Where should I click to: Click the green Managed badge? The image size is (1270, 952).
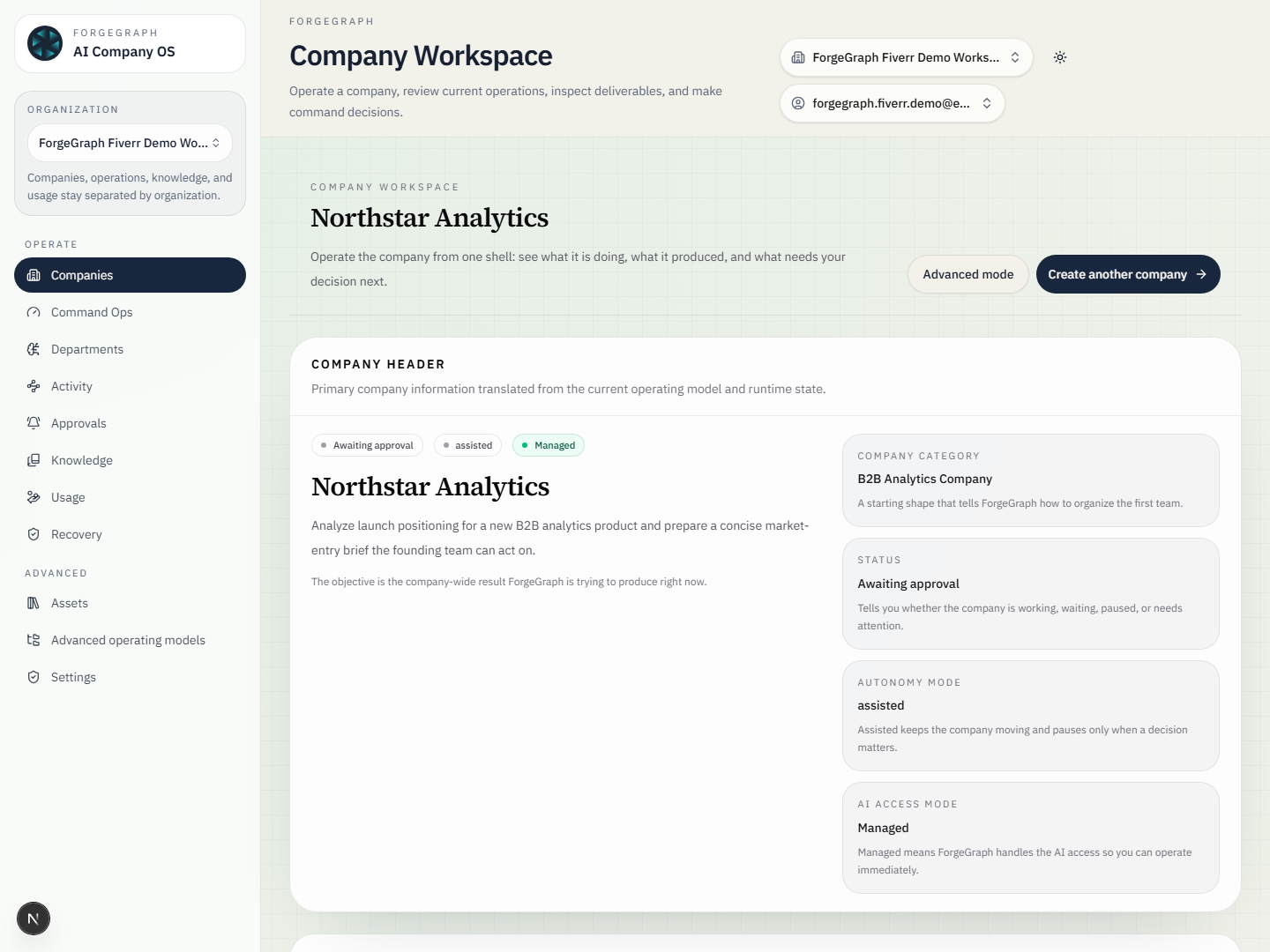549,445
